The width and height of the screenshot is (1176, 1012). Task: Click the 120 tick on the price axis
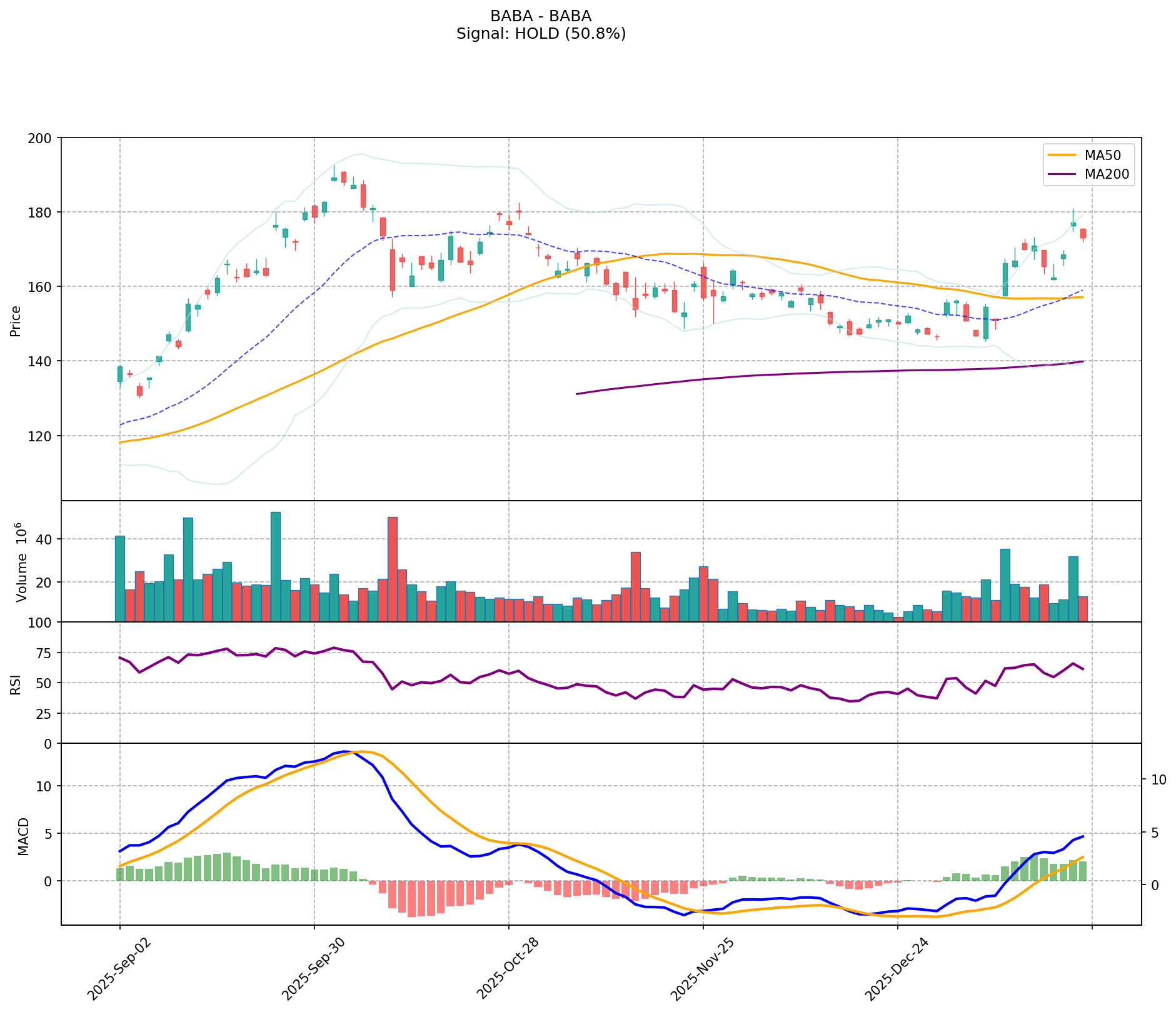pos(44,436)
